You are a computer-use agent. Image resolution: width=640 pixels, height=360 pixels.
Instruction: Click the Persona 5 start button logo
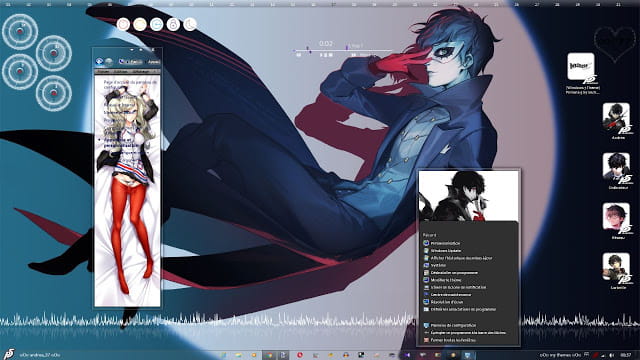click(8, 354)
